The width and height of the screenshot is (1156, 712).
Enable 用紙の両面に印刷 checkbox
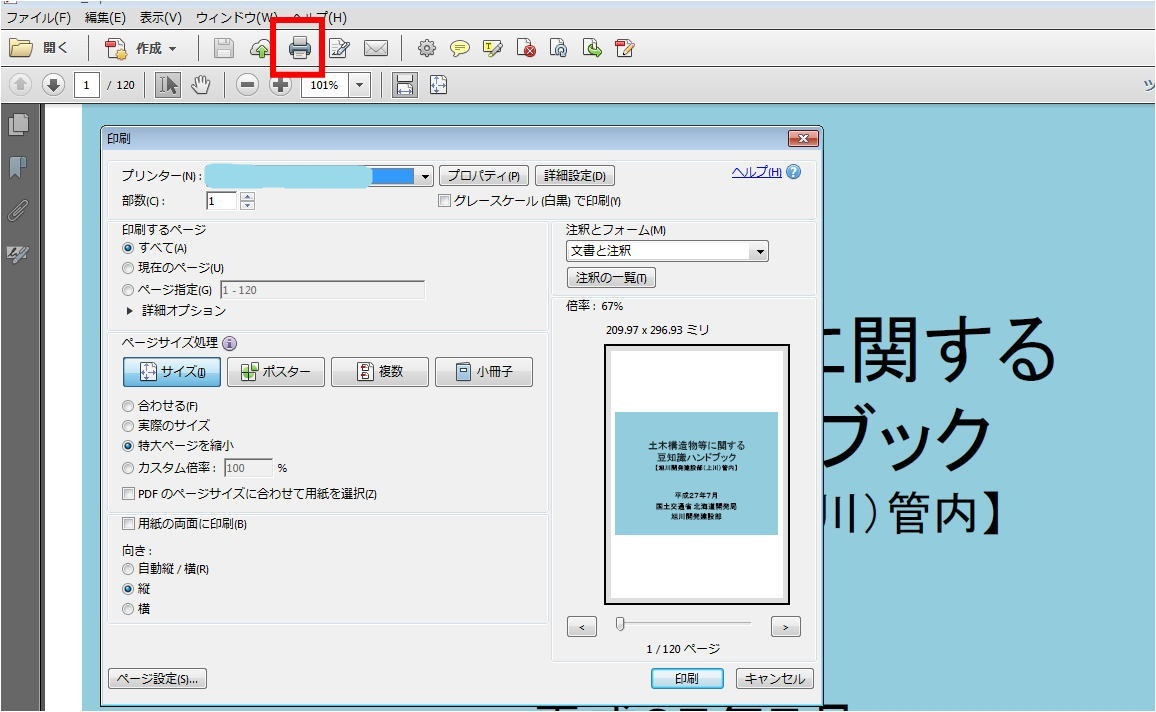(128, 524)
